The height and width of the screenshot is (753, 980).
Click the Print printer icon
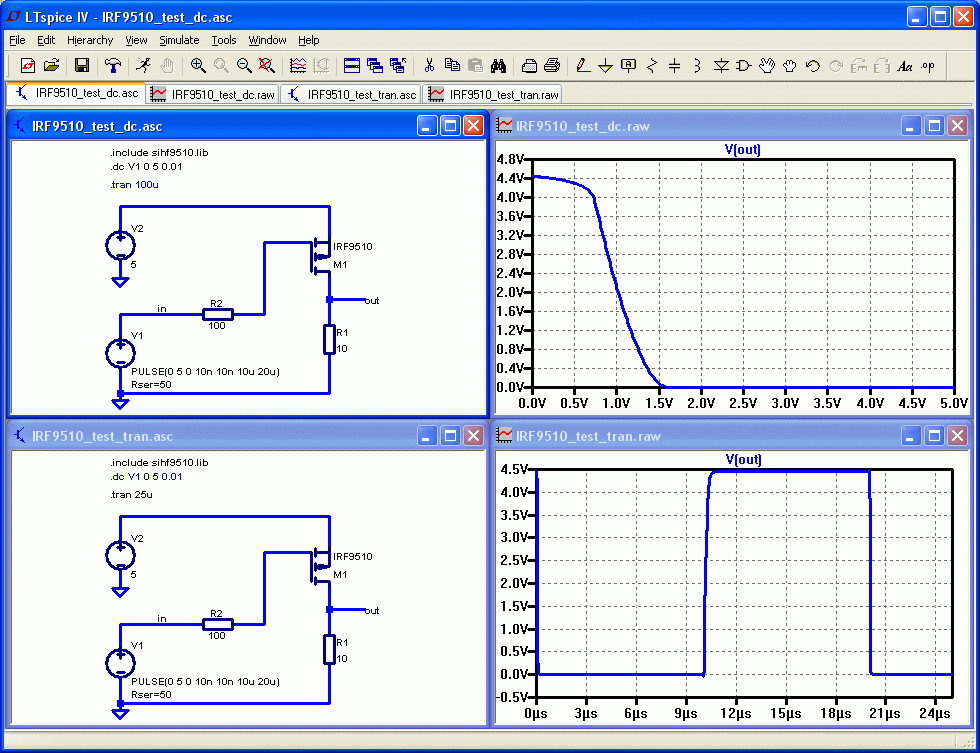pos(552,65)
